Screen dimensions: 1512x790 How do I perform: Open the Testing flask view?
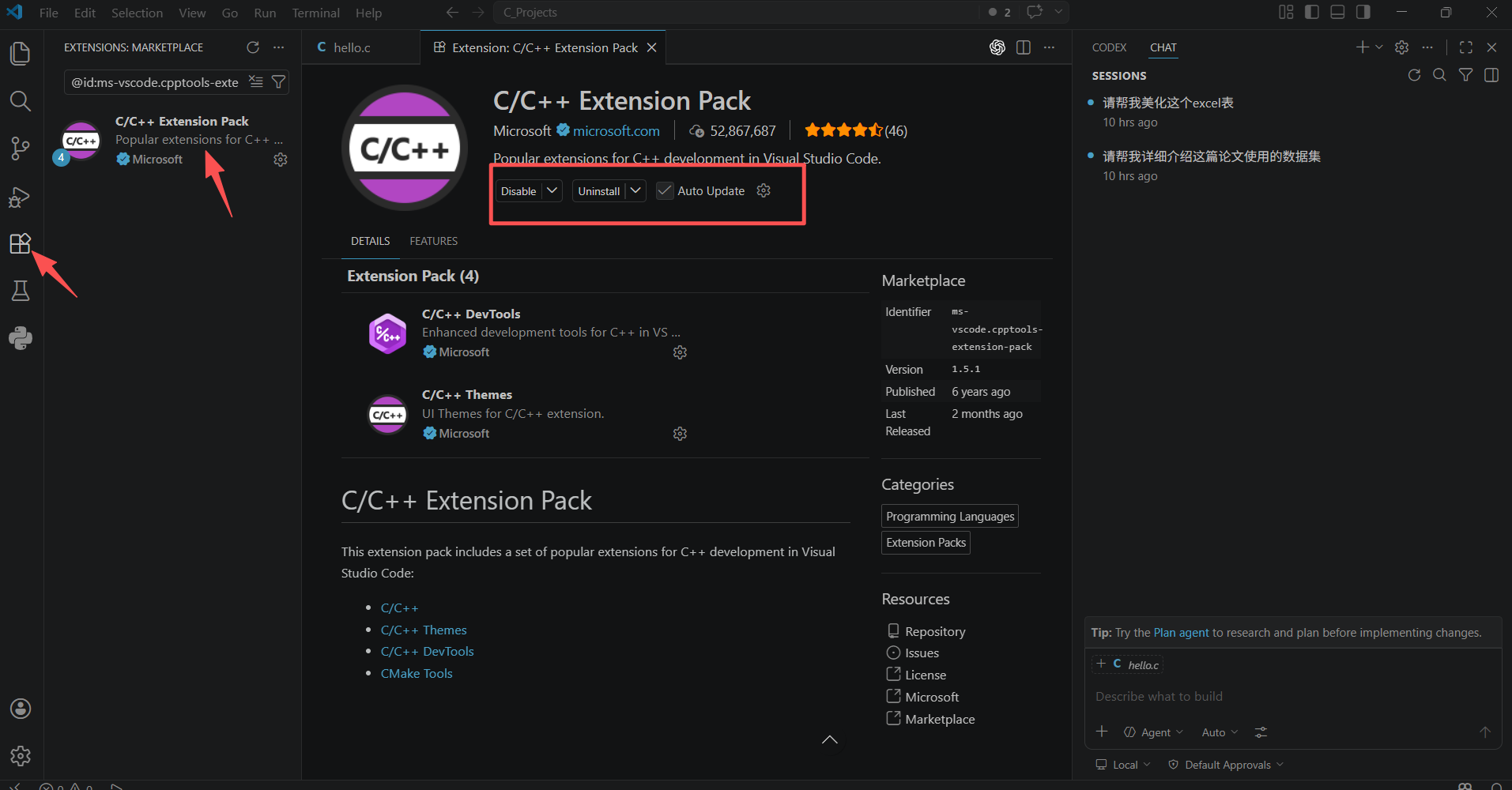coord(21,291)
